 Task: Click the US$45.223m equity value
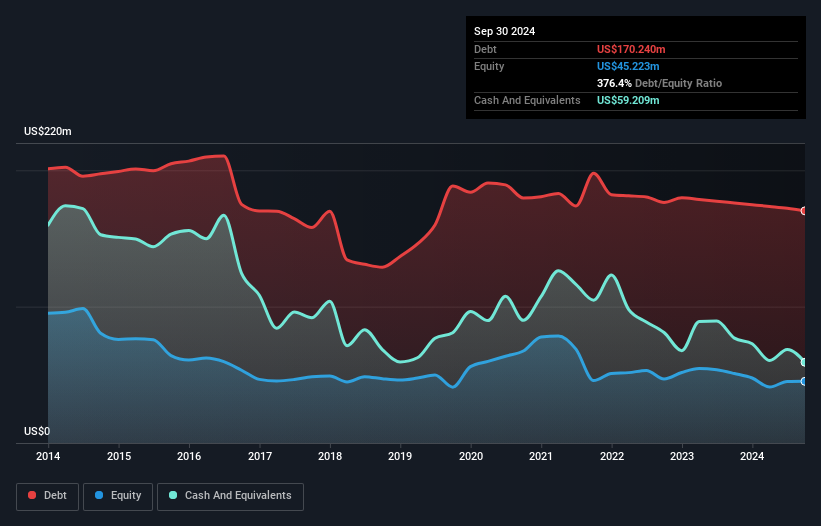pos(628,66)
